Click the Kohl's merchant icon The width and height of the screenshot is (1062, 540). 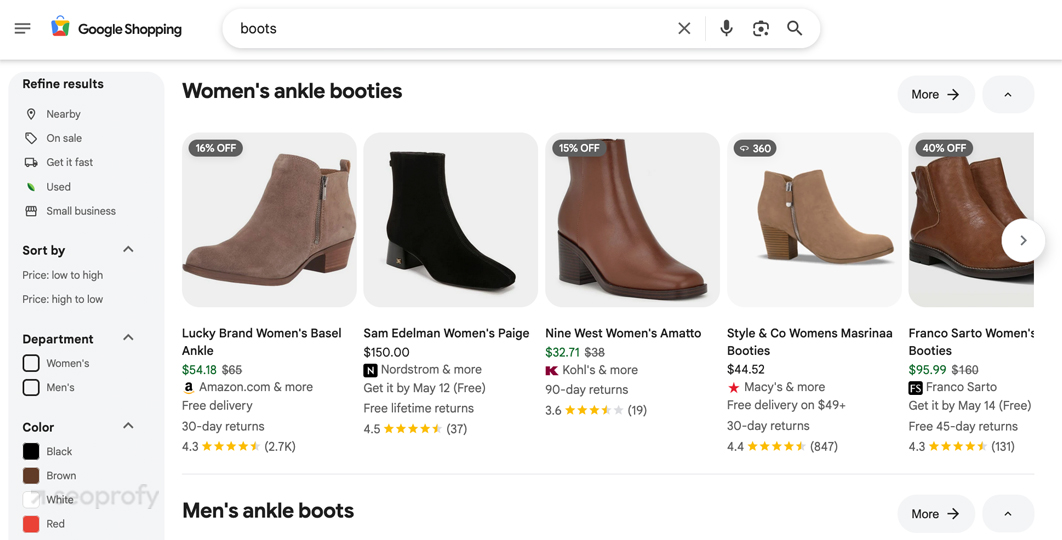coord(551,371)
